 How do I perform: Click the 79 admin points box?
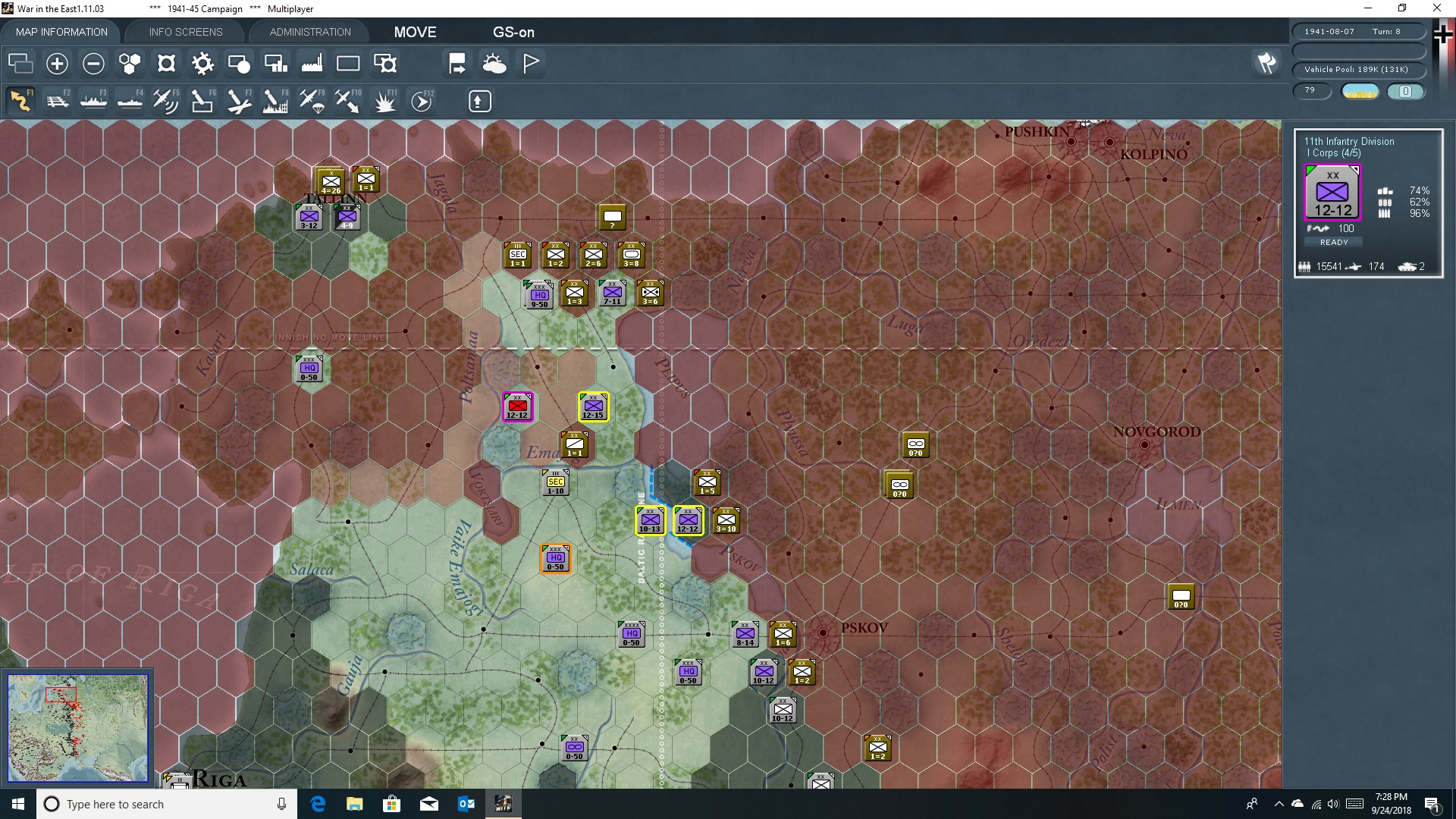click(x=1312, y=90)
